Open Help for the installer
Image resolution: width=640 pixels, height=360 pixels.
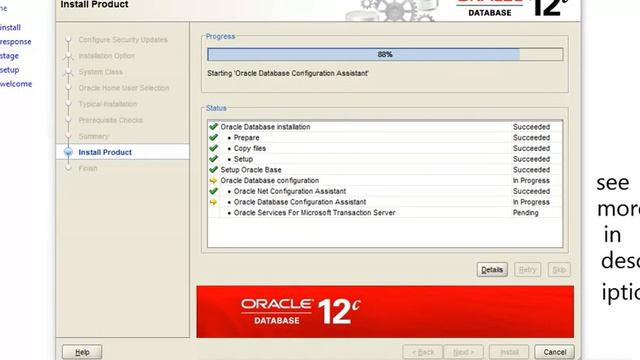click(82, 352)
